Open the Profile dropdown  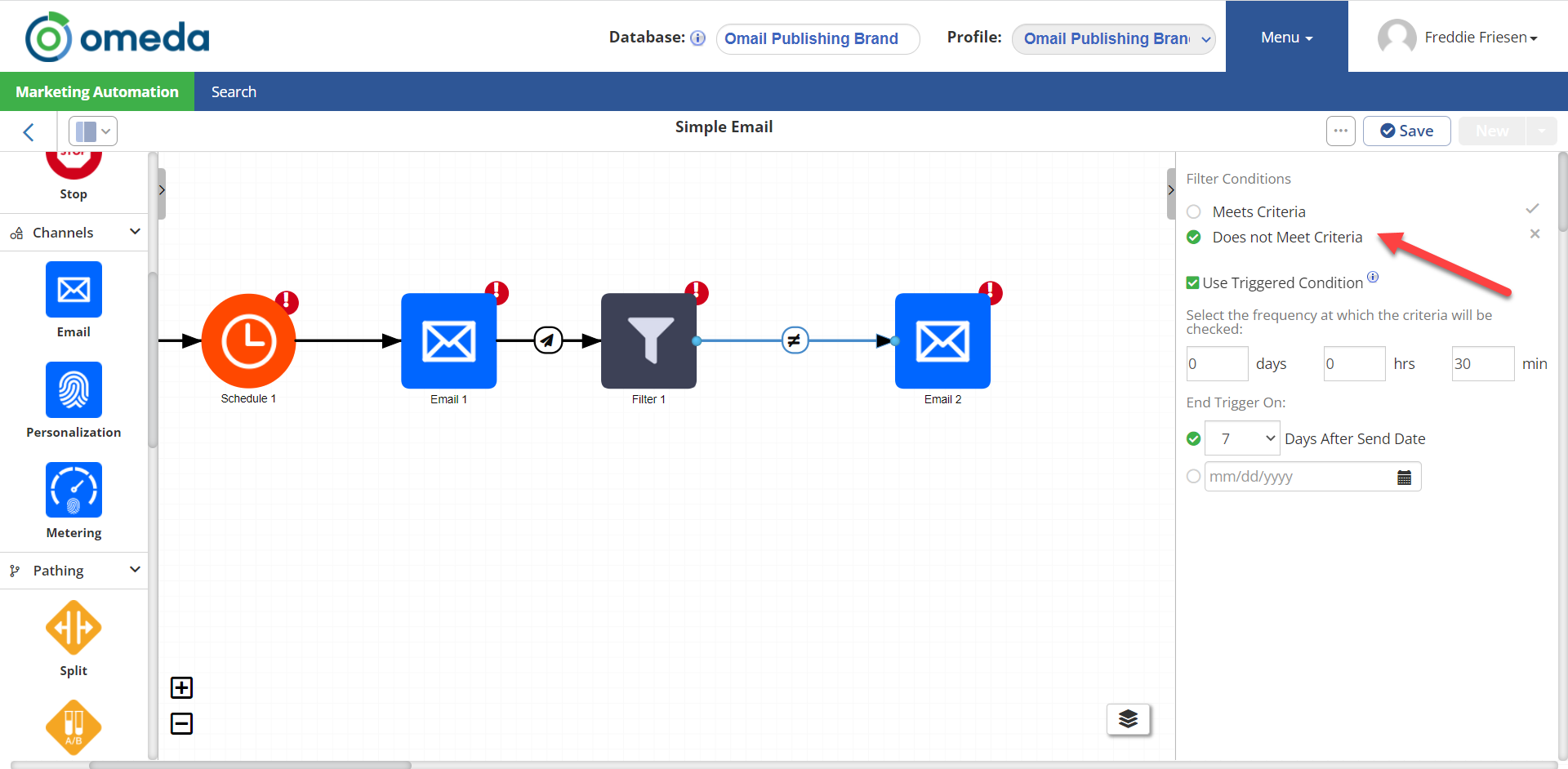[1113, 38]
